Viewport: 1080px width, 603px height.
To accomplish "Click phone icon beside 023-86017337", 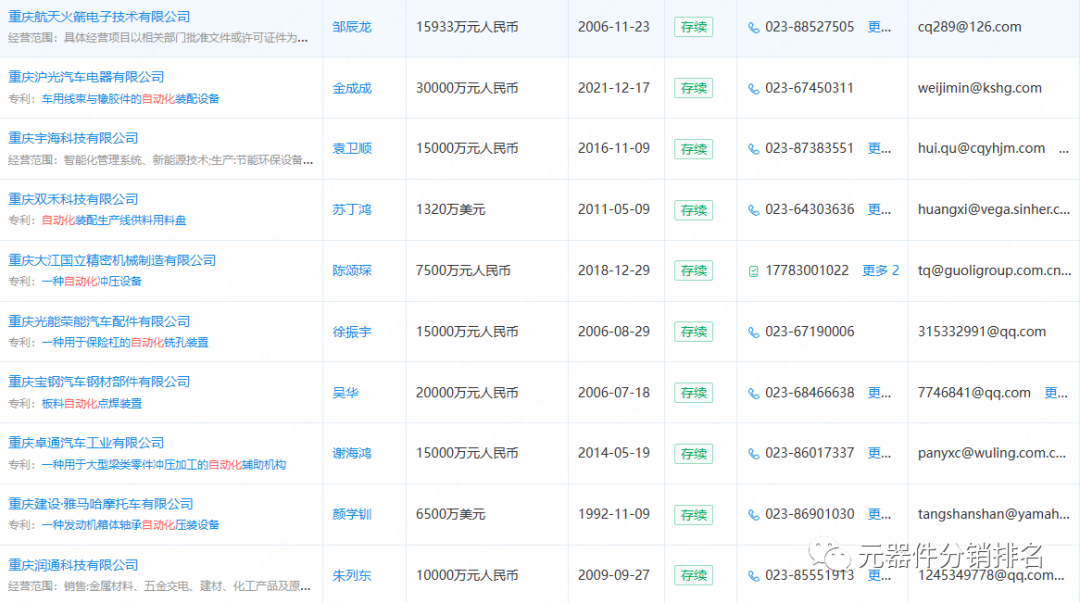I will (x=754, y=453).
